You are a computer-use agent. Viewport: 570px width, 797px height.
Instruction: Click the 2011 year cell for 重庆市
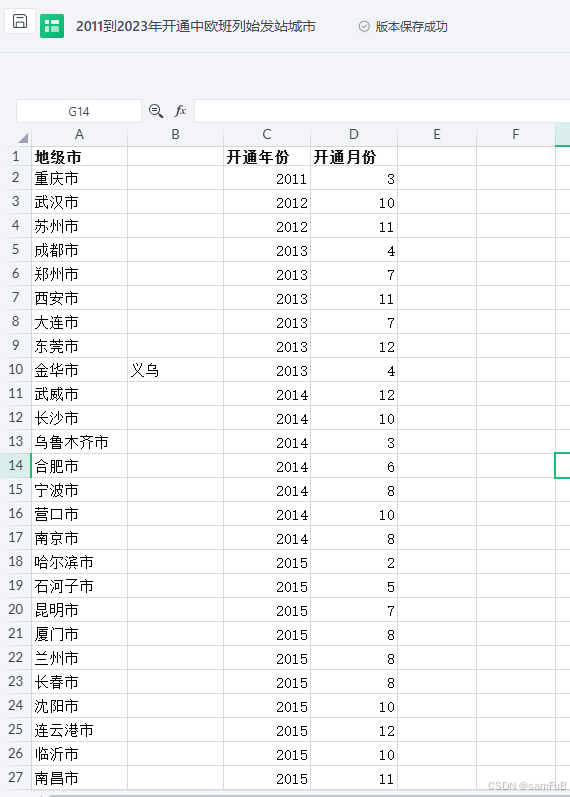pyautogui.click(x=267, y=178)
